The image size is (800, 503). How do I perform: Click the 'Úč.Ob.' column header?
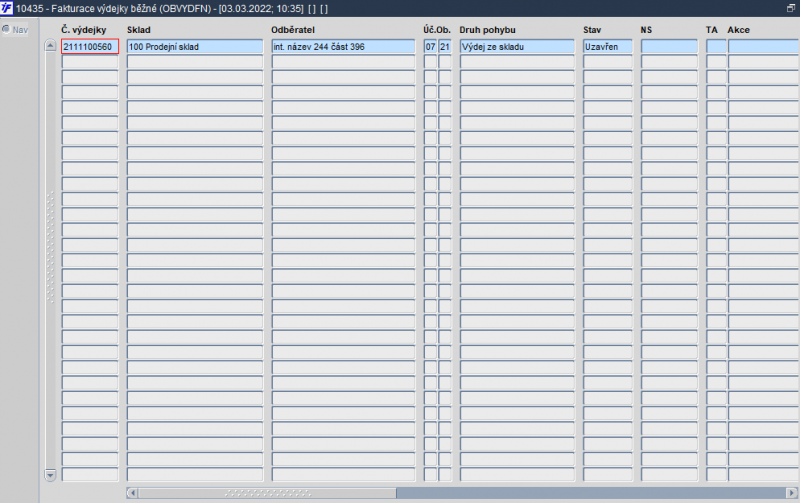tap(437, 30)
